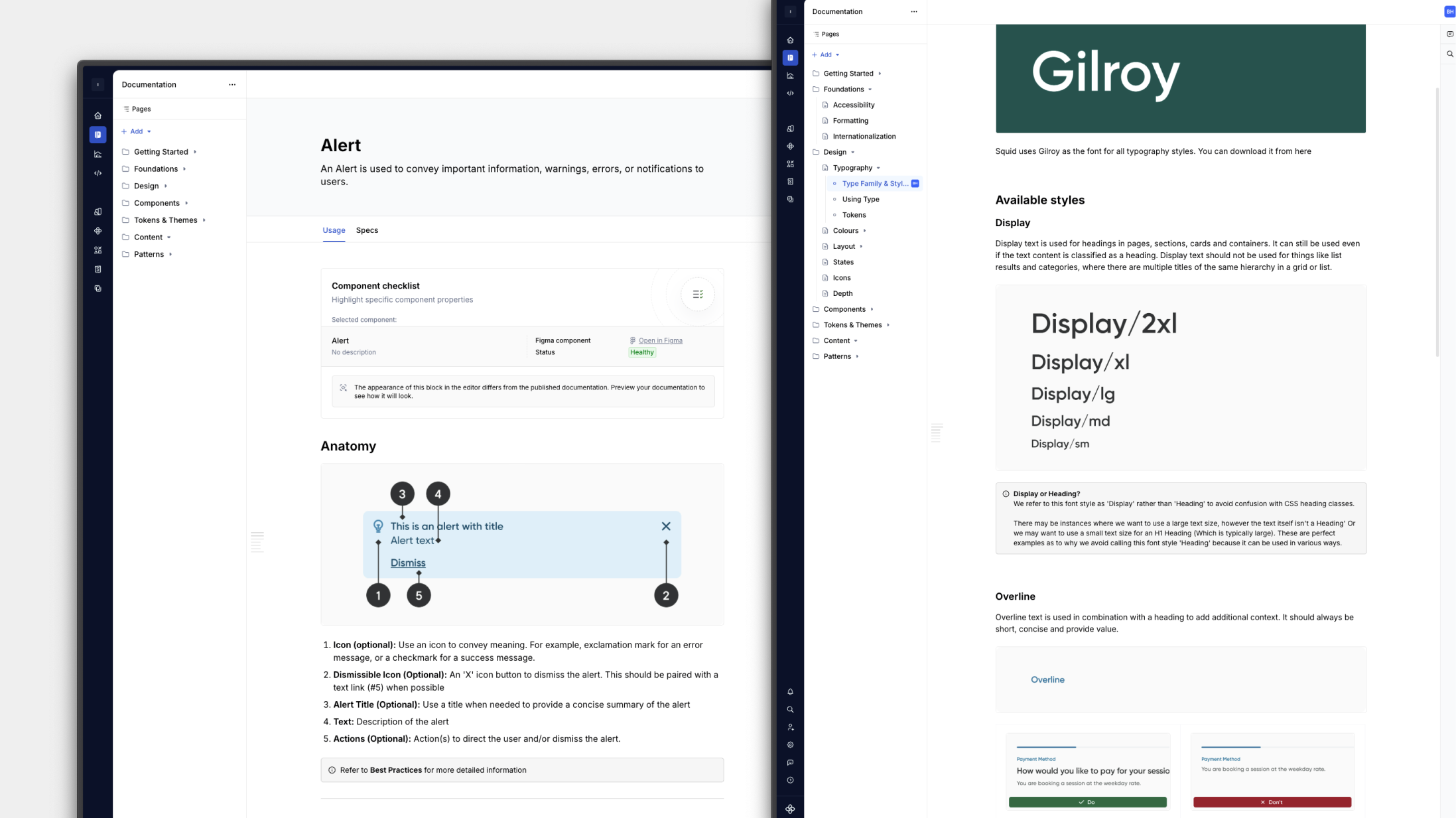1456x818 pixels.
Task: Open comments panel icon at top right
Action: coord(1449,34)
